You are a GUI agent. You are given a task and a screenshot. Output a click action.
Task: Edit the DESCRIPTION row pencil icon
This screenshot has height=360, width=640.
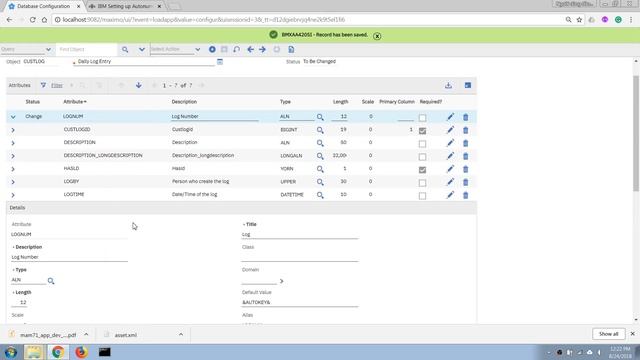click(x=450, y=143)
